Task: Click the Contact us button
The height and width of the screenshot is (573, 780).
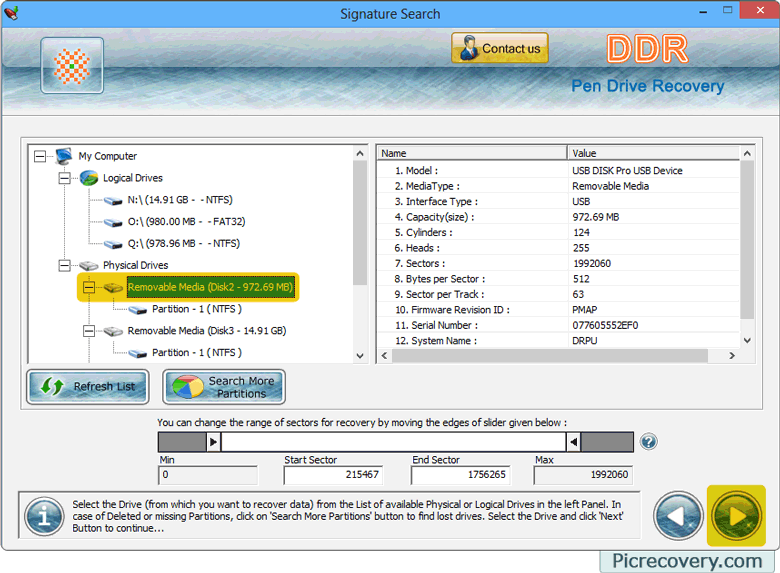Action: click(x=499, y=48)
